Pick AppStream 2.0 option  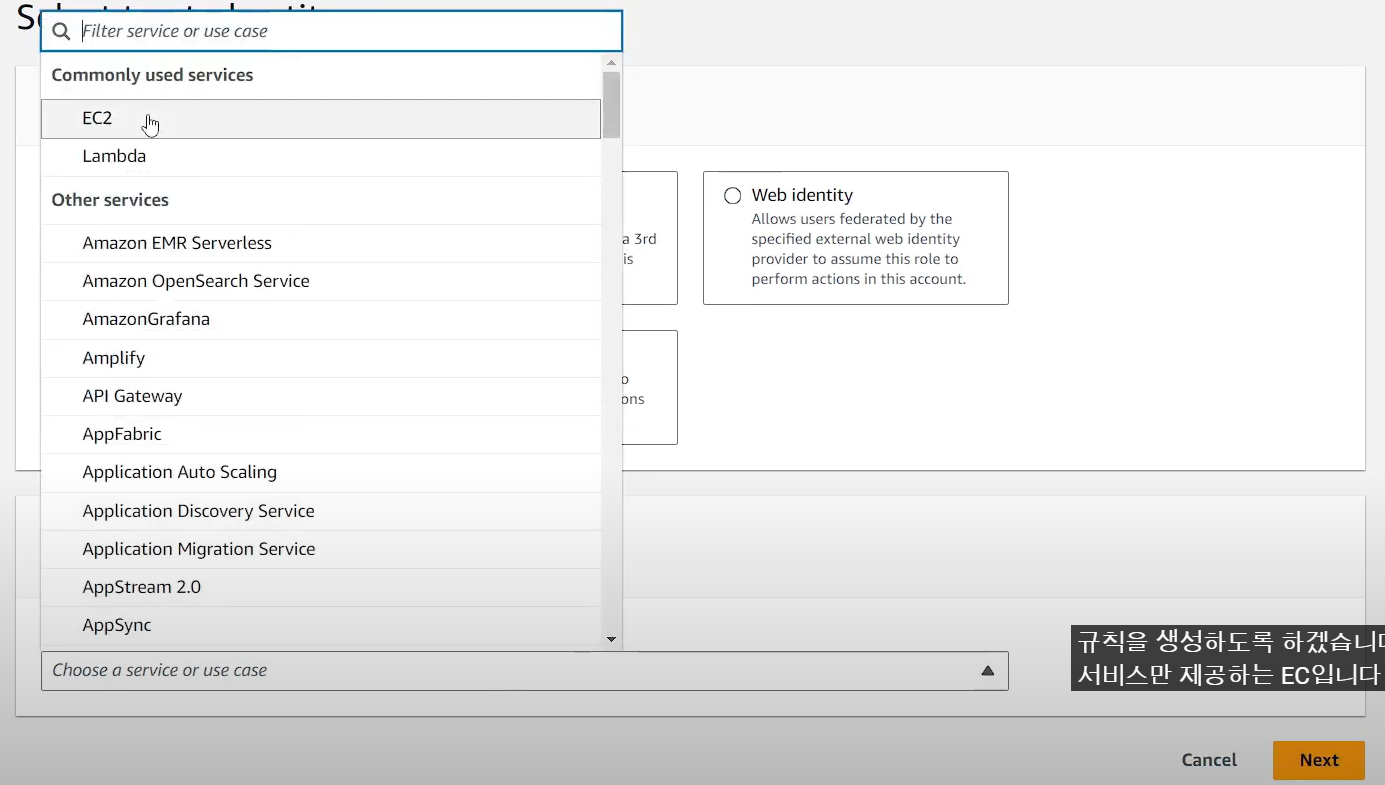[x=321, y=587]
